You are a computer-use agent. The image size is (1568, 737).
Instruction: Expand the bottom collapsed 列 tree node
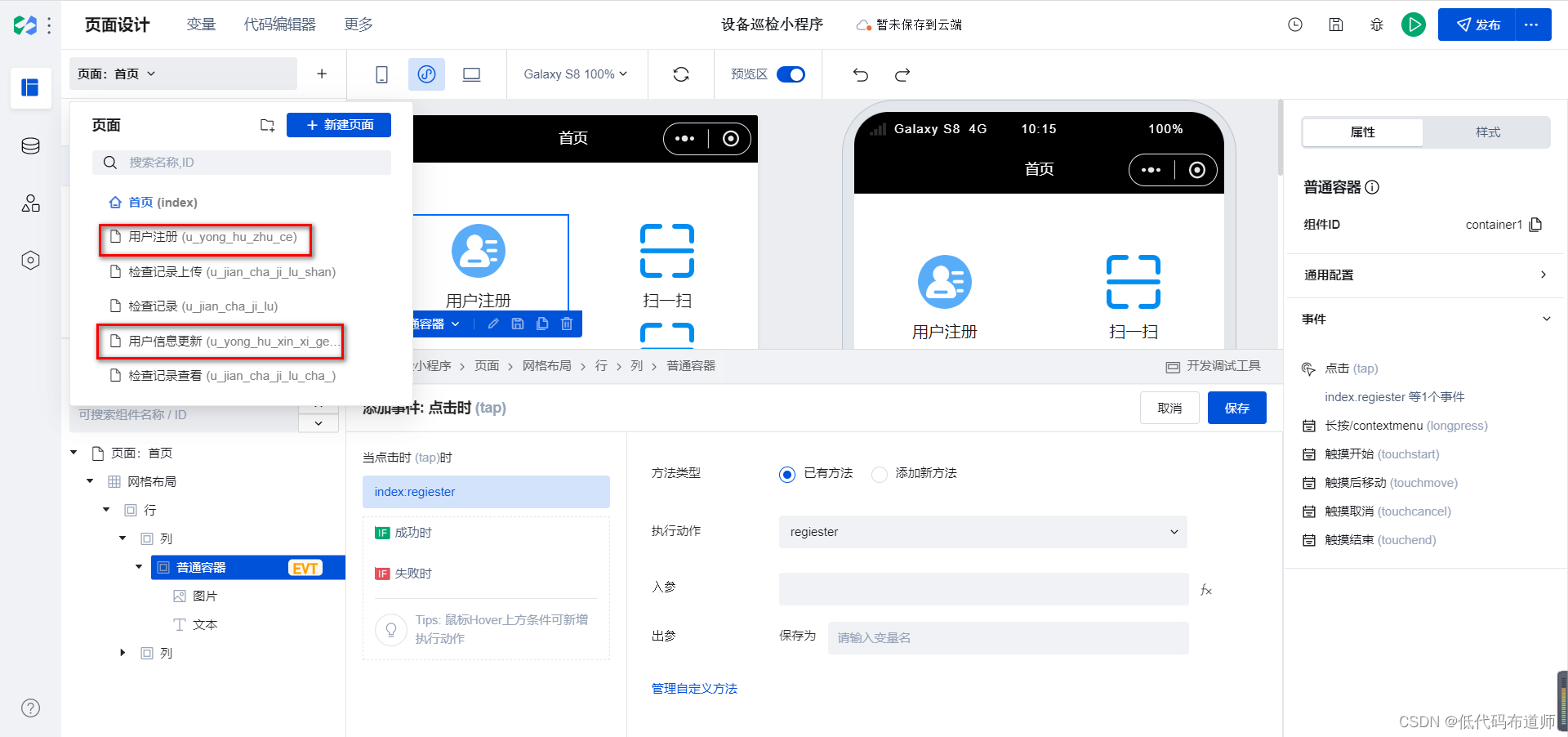pyautogui.click(x=123, y=653)
